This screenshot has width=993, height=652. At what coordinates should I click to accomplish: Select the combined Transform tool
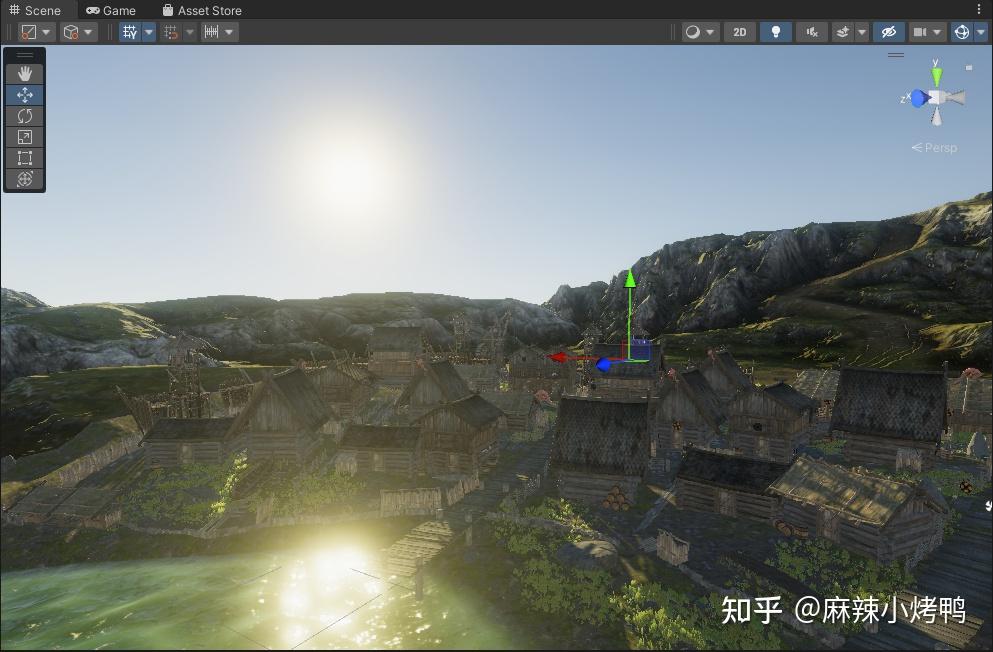coord(24,179)
